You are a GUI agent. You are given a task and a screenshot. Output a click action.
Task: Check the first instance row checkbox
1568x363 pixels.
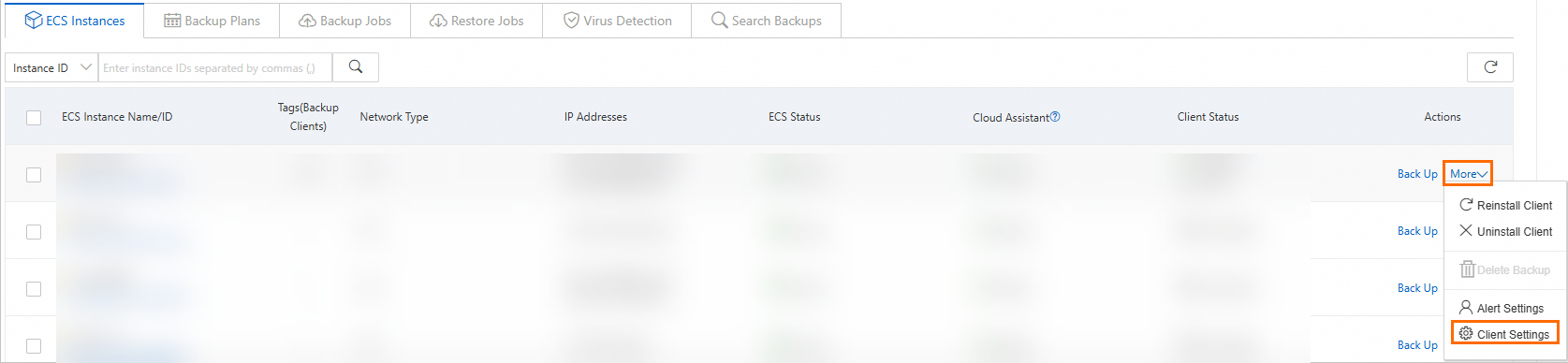tap(34, 175)
